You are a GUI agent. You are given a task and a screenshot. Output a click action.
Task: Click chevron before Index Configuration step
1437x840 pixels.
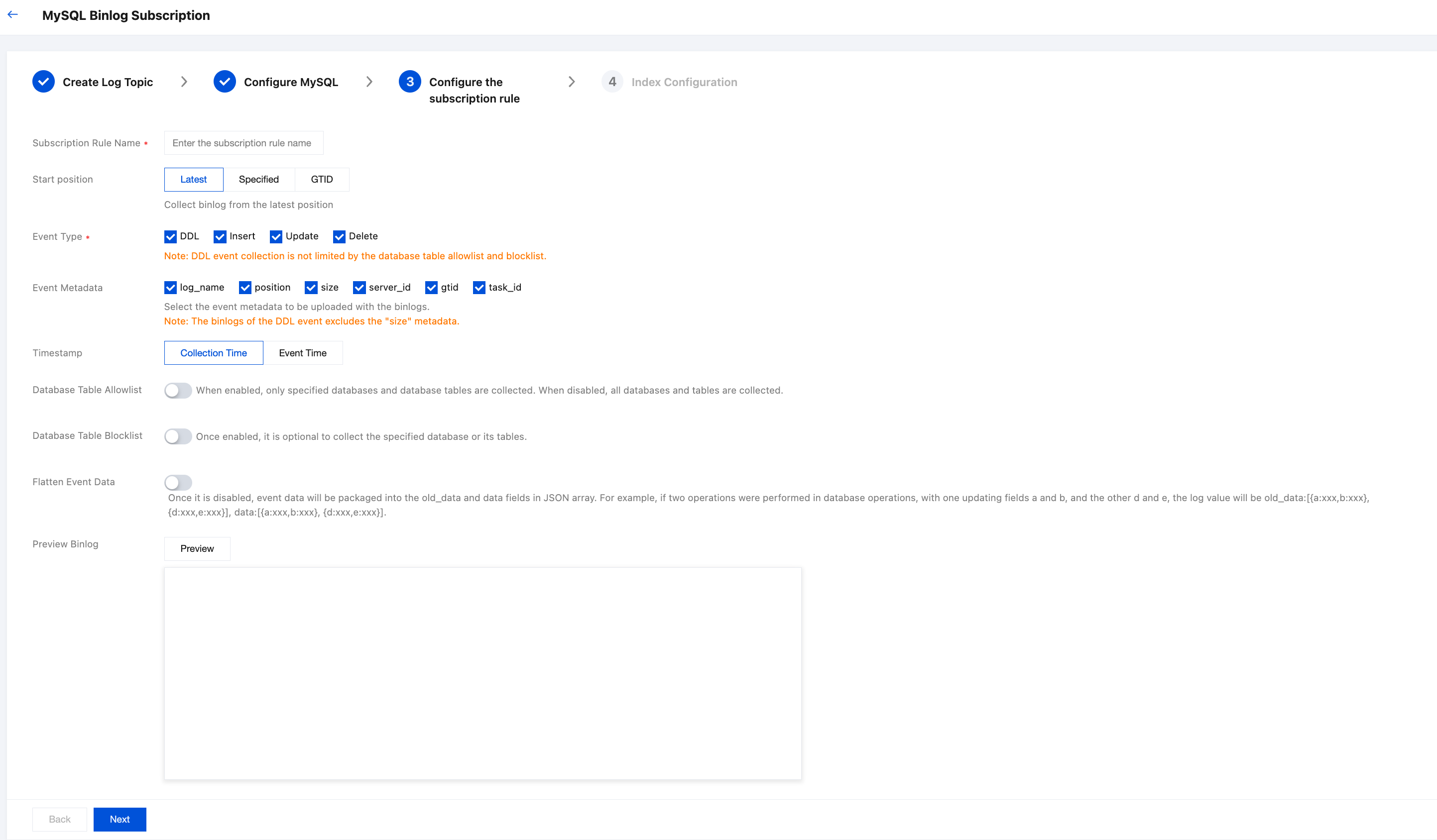coord(572,82)
